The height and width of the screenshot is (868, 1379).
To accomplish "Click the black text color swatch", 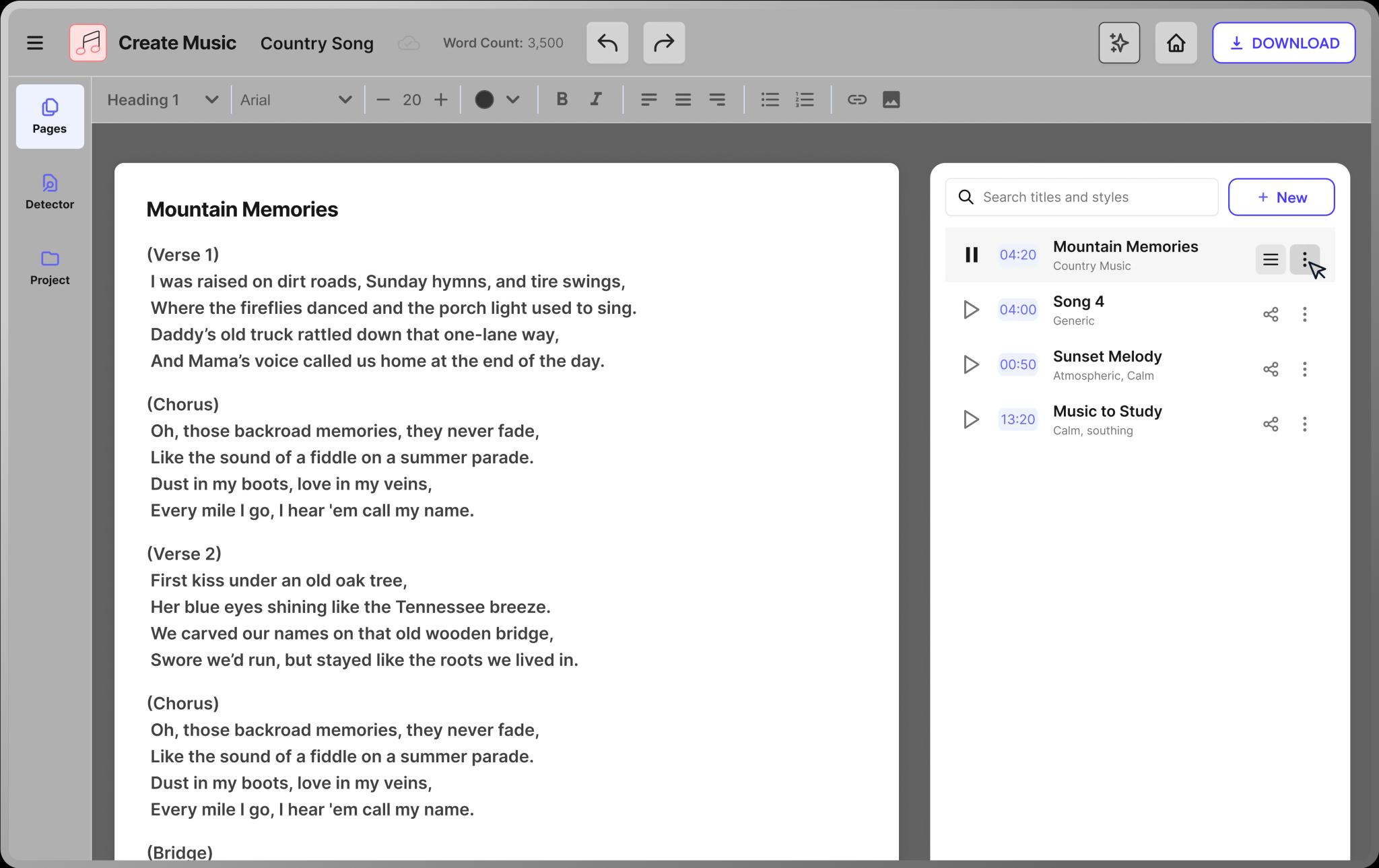I will point(484,100).
